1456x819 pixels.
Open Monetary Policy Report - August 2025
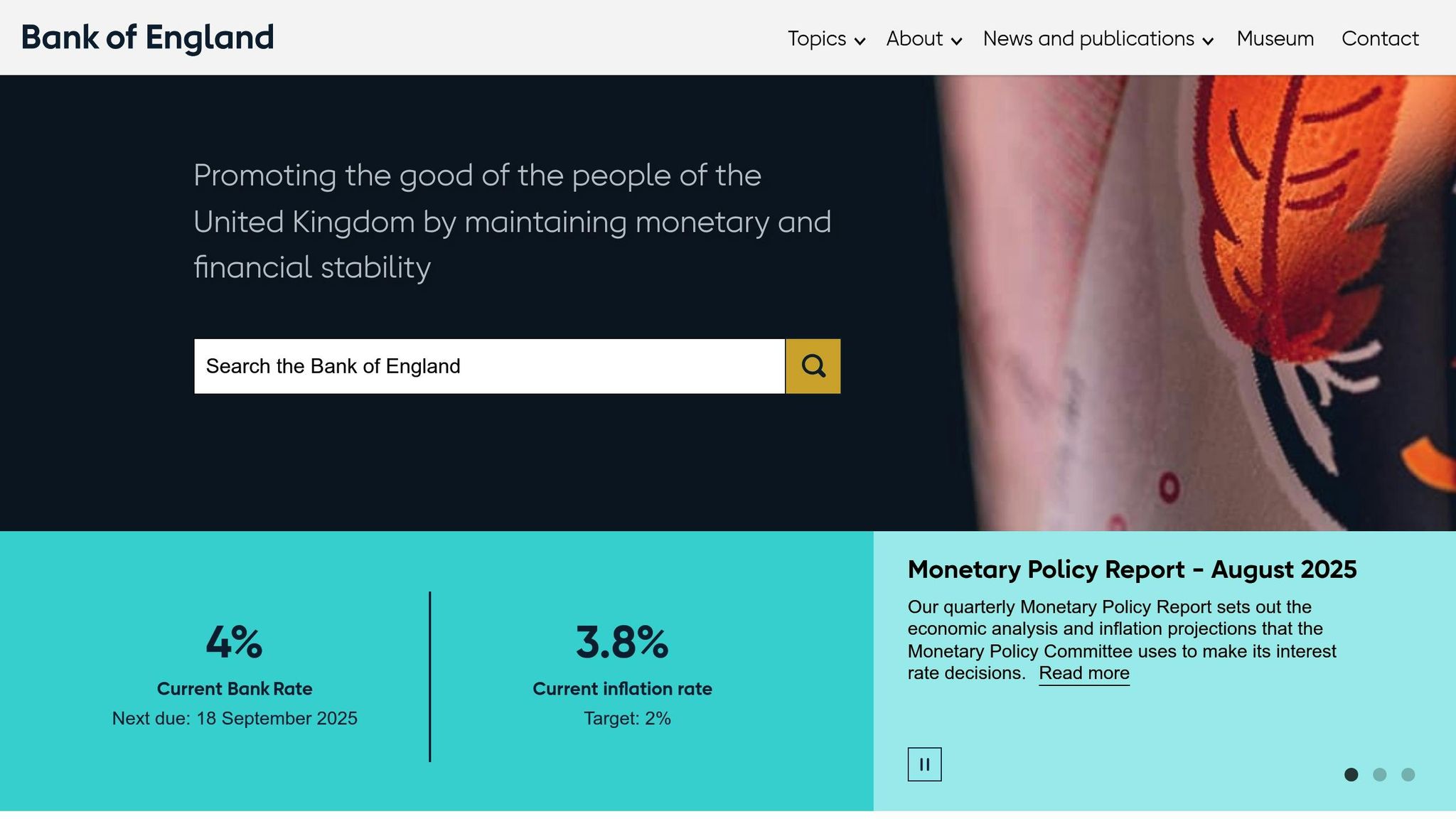pos(1132,569)
